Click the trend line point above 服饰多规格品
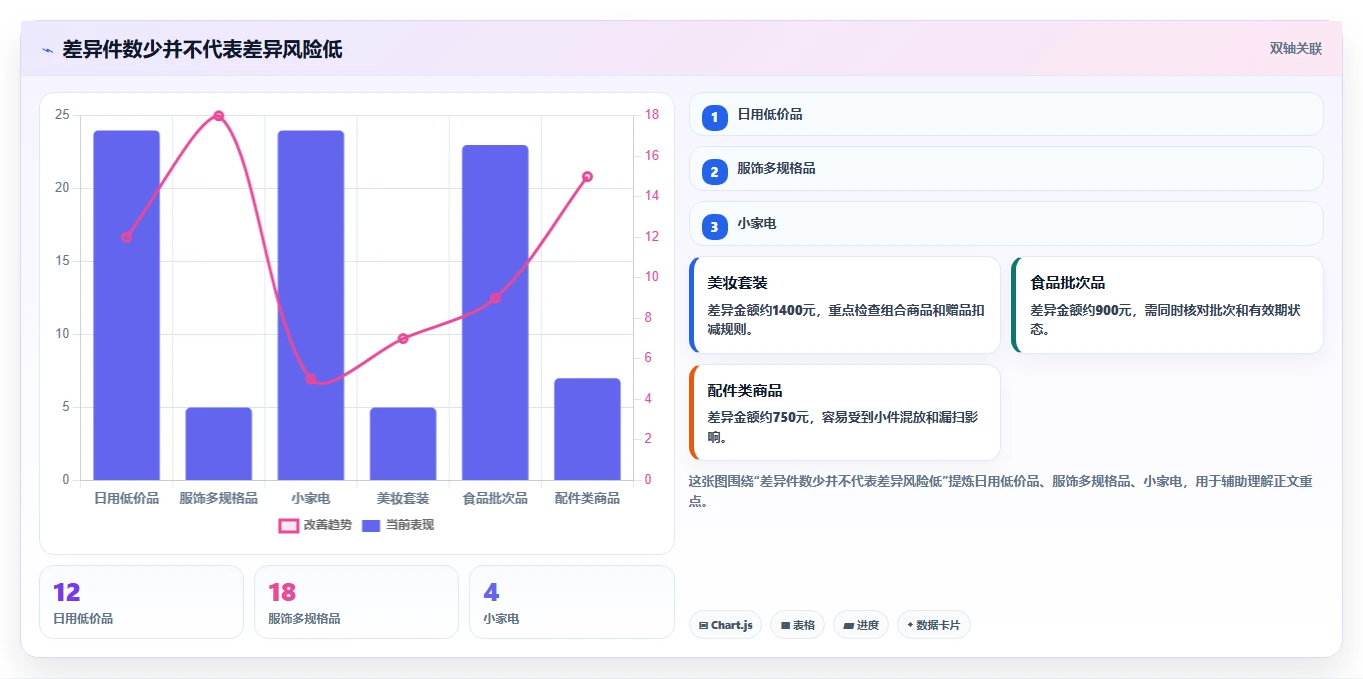The width and height of the screenshot is (1363, 679). point(219,116)
